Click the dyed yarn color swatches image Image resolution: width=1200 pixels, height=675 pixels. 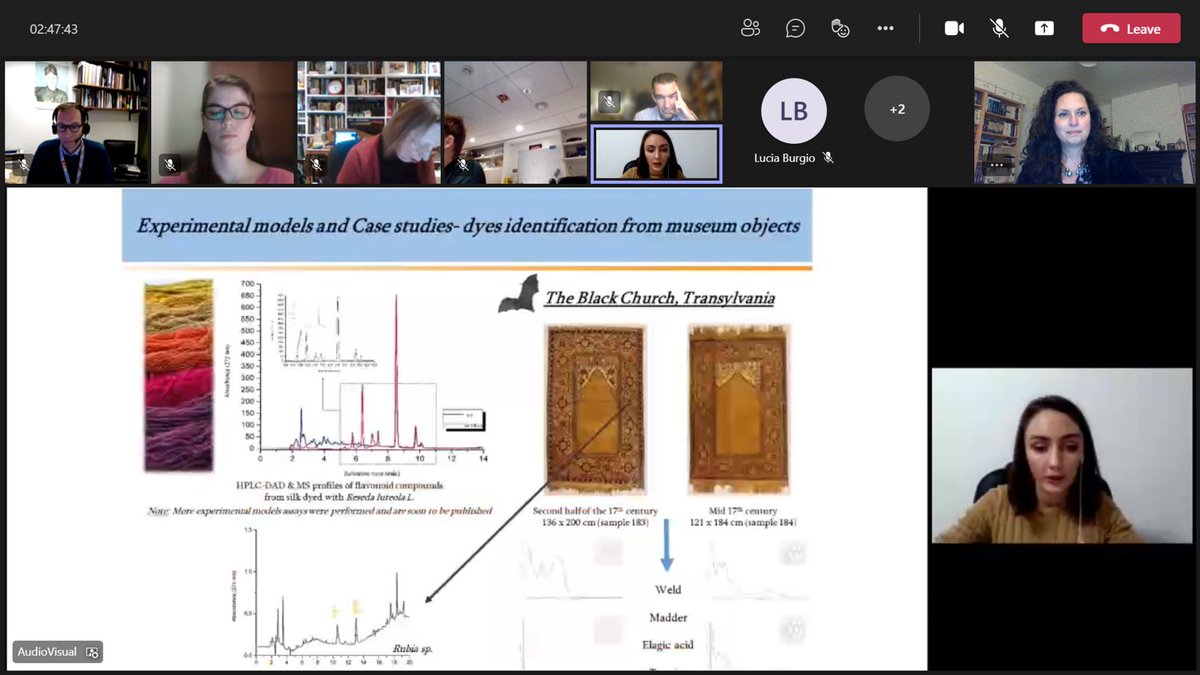(x=178, y=375)
